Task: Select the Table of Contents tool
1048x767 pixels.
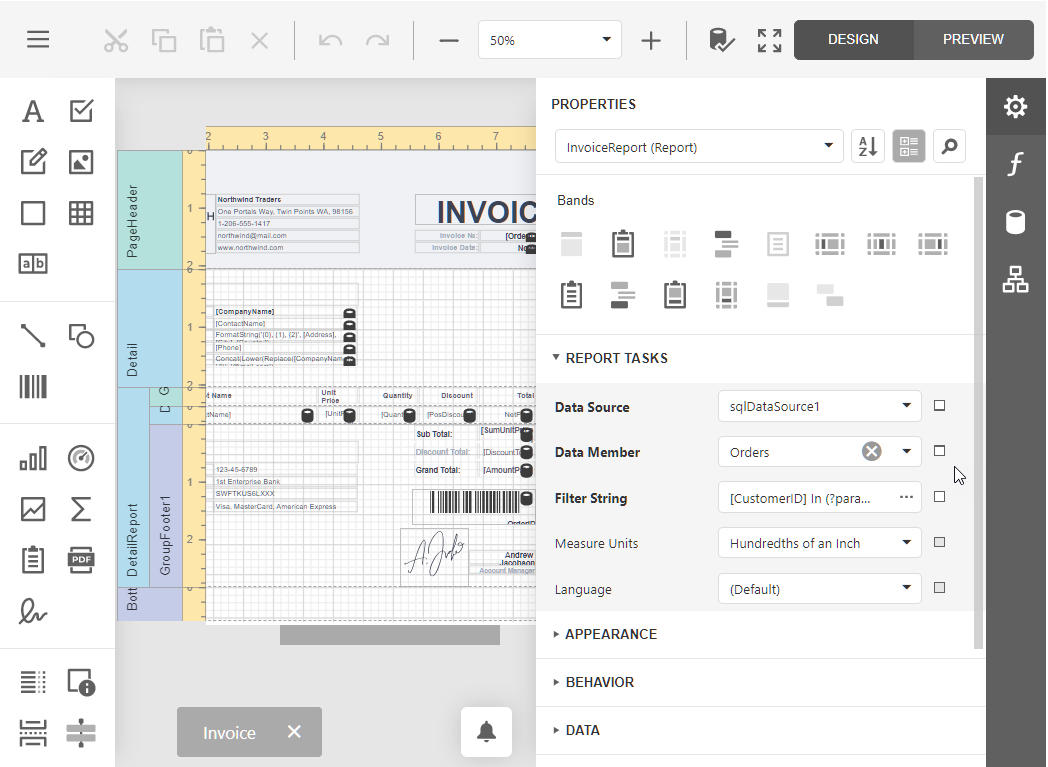Action: click(33, 682)
